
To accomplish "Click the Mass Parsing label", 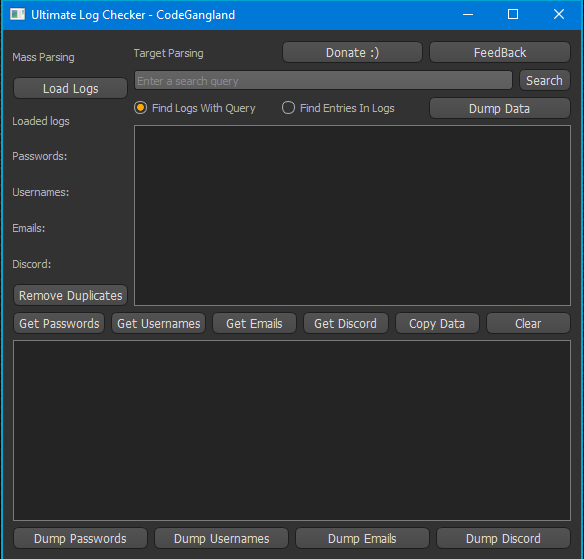I will point(43,57).
